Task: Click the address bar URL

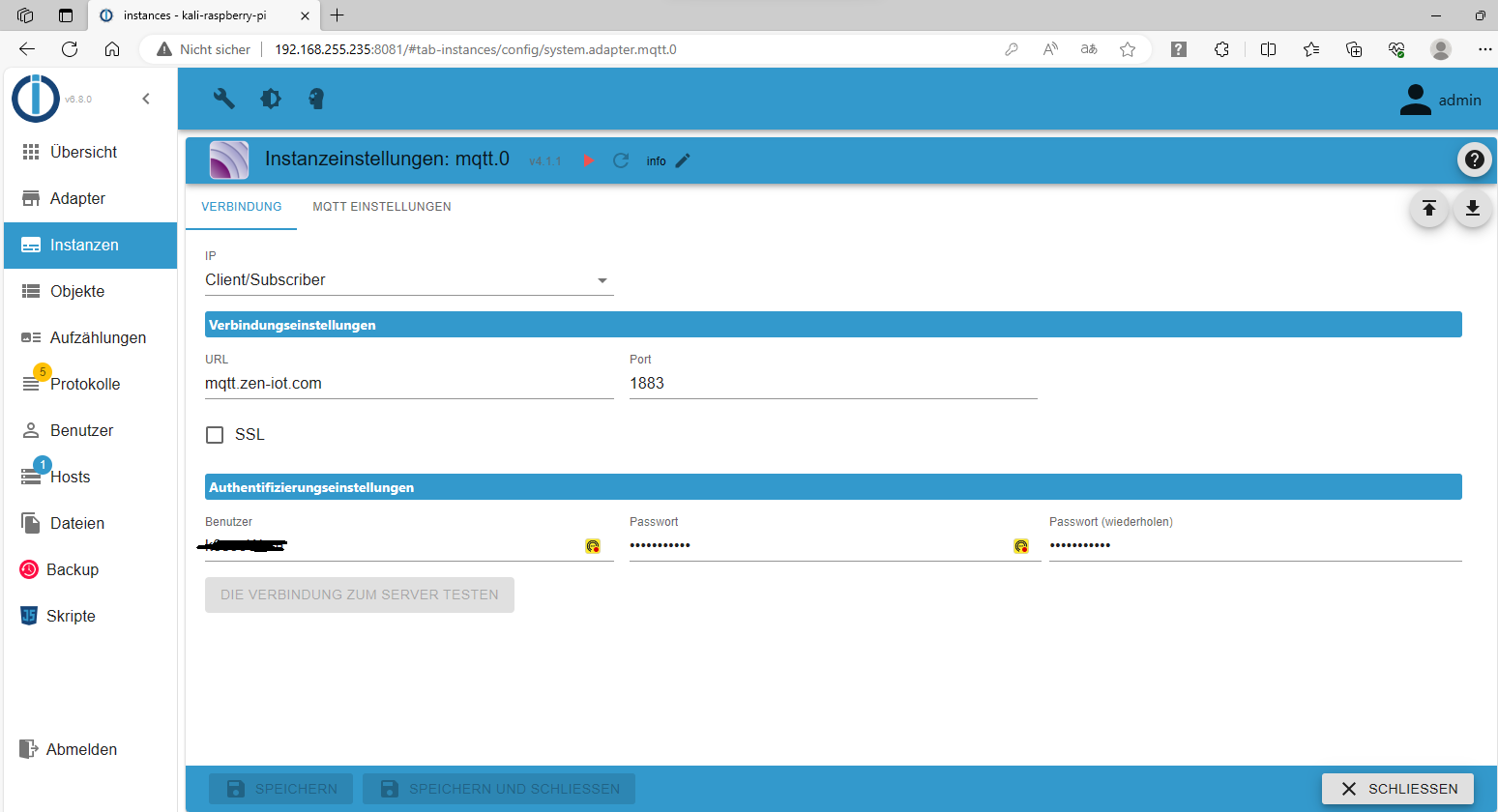Action: pos(476,49)
